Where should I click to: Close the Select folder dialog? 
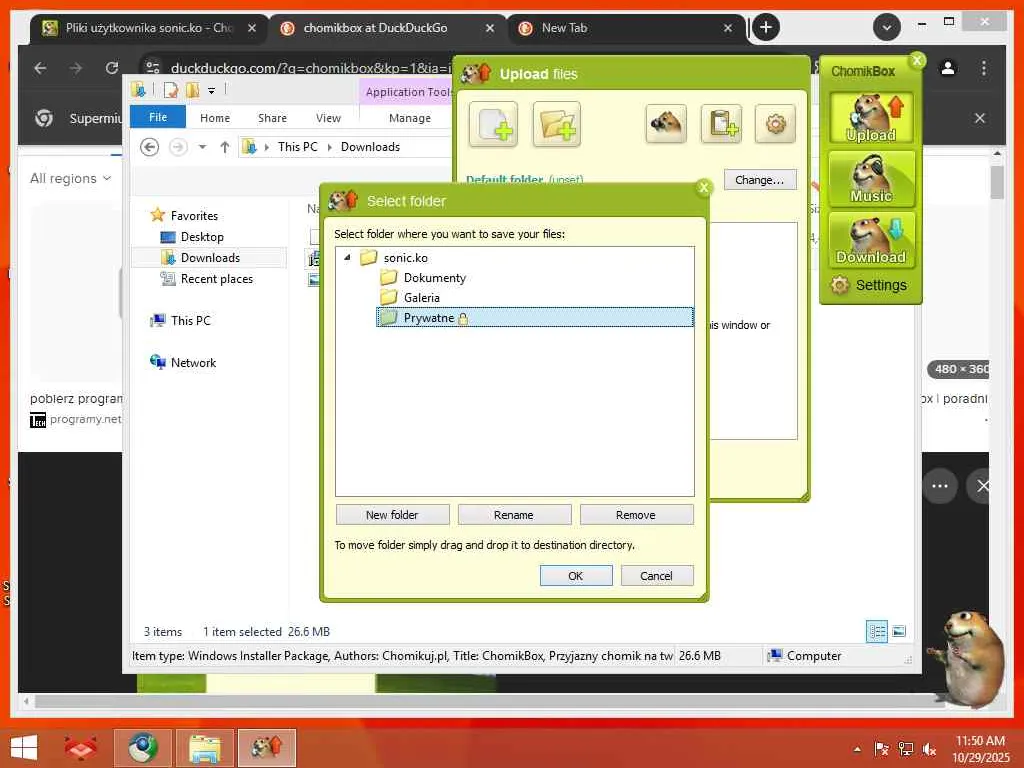[x=704, y=188]
